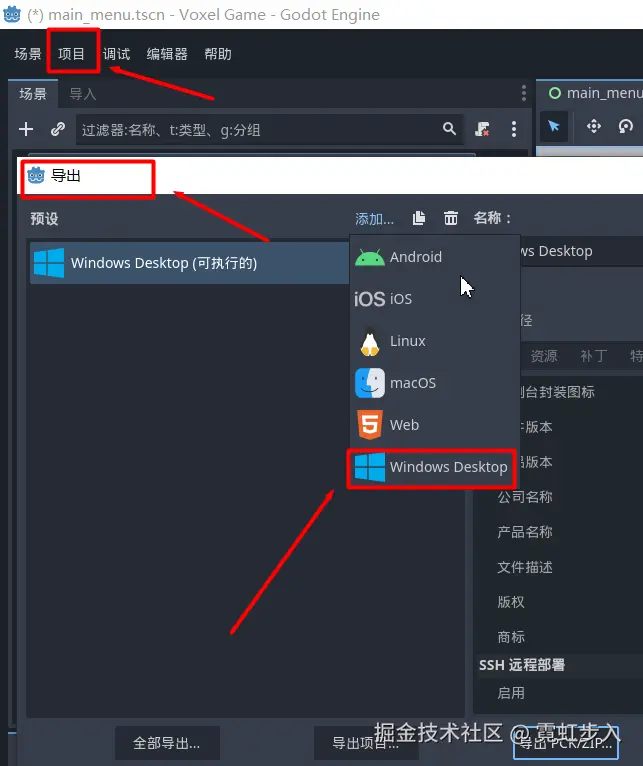Open the 调试 menu

click(116, 54)
